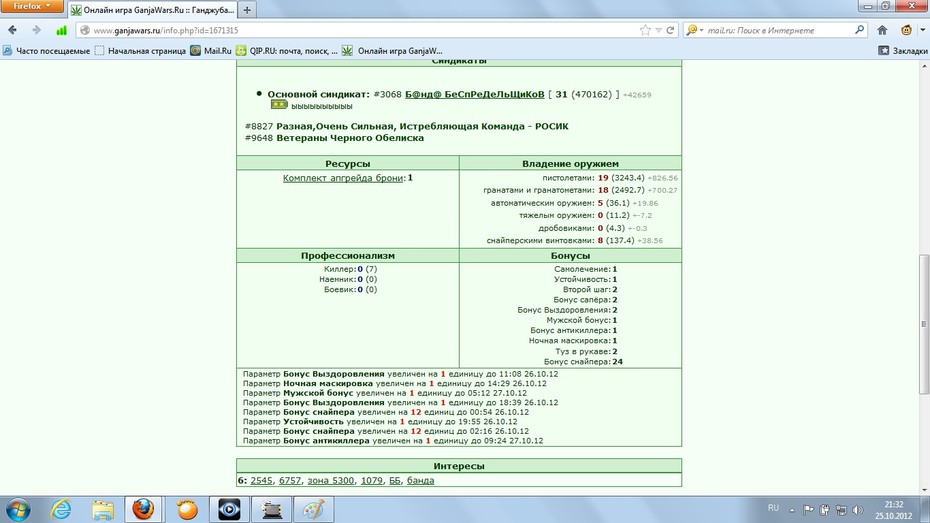Open the Mail.Ru bookmark
Image resolution: width=930 pixels, height=523 pixels.
211,51
